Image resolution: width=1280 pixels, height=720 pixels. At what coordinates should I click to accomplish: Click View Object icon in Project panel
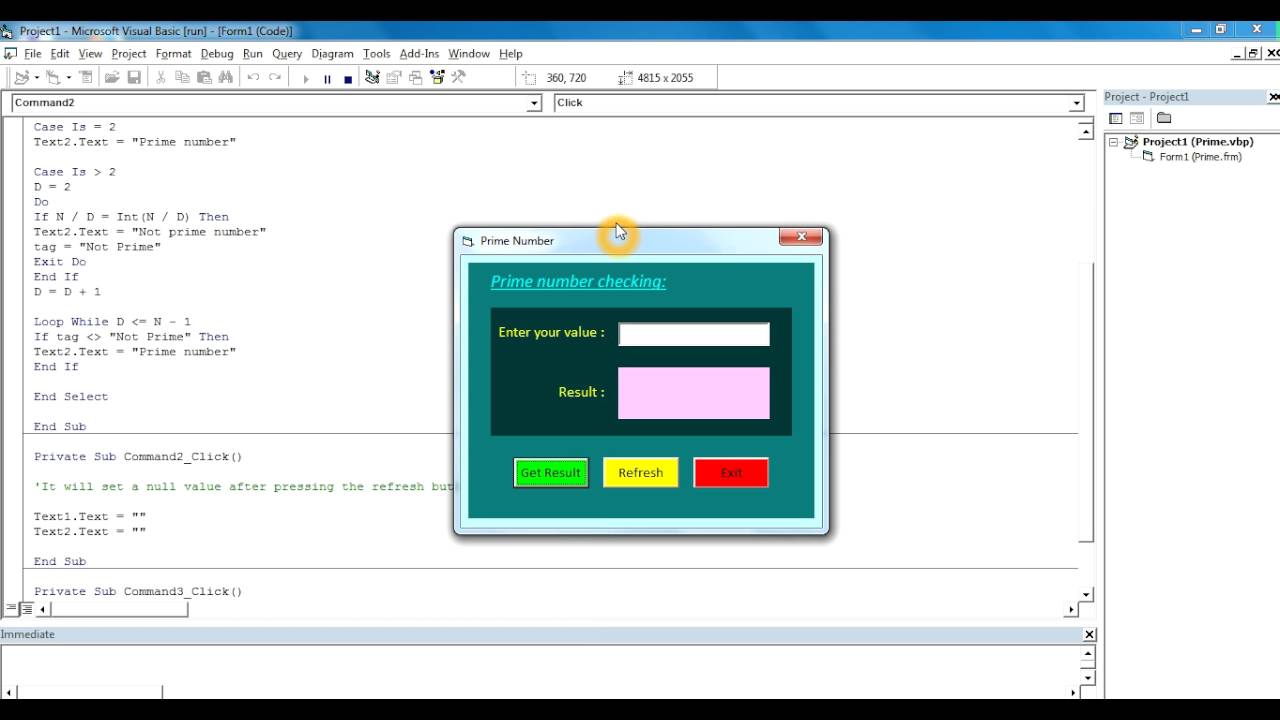pos(1137,118)
